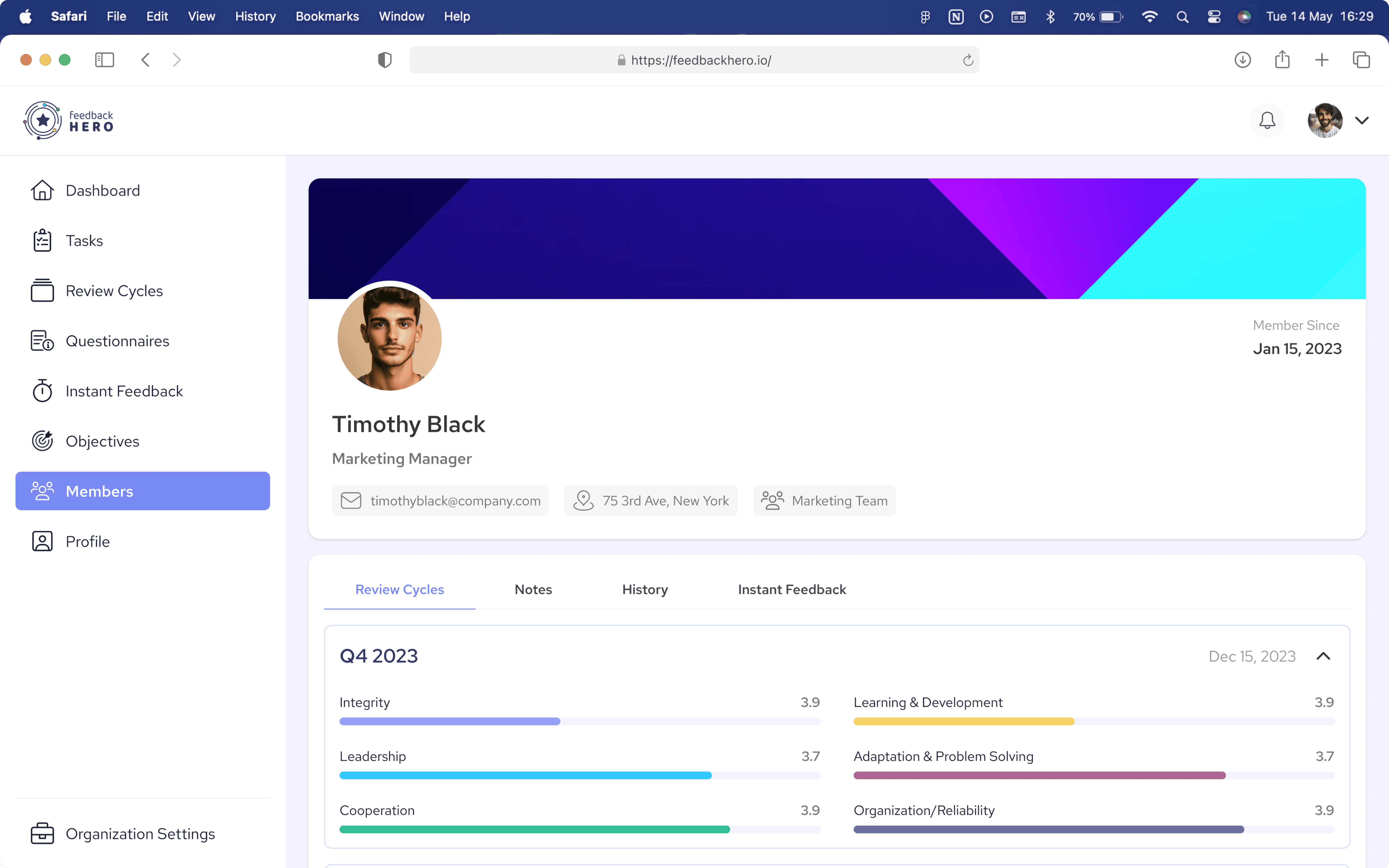Go to Review Cycles in sidebar
This screenshot has width=1389, height=868.
coord(142,291)
